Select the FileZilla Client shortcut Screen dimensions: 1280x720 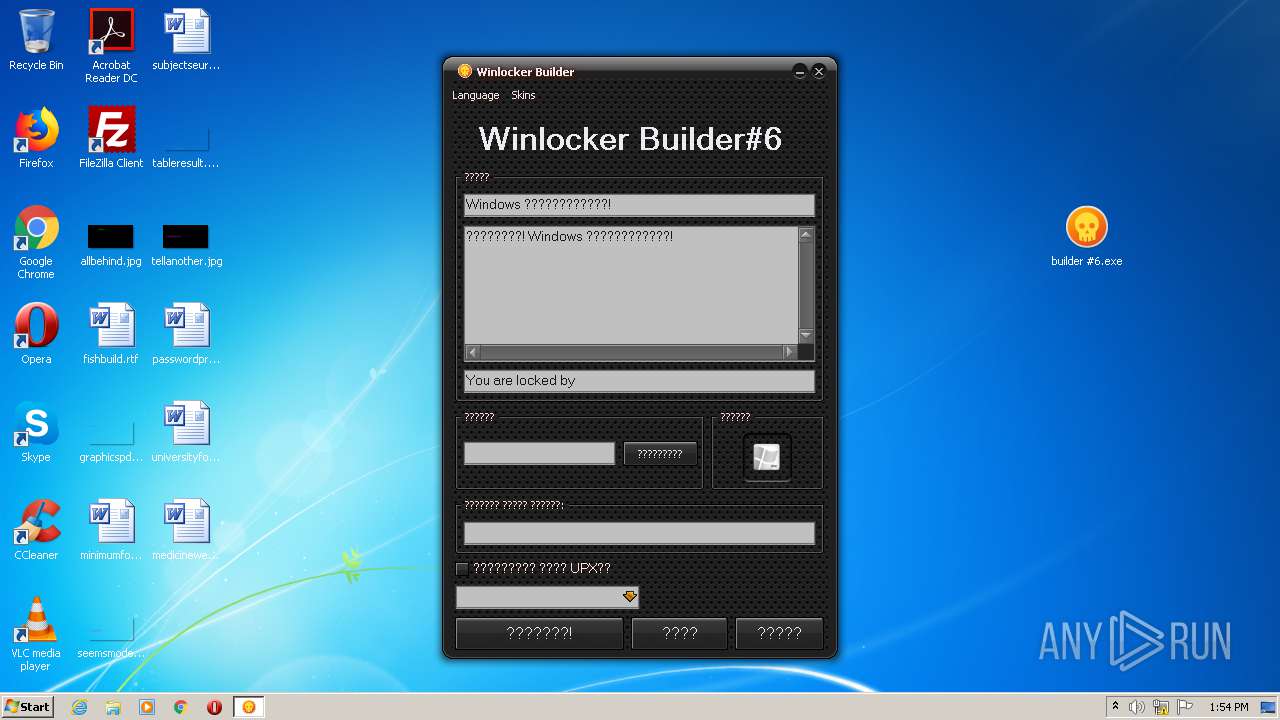pyautogui.click(x=111, y=137)
